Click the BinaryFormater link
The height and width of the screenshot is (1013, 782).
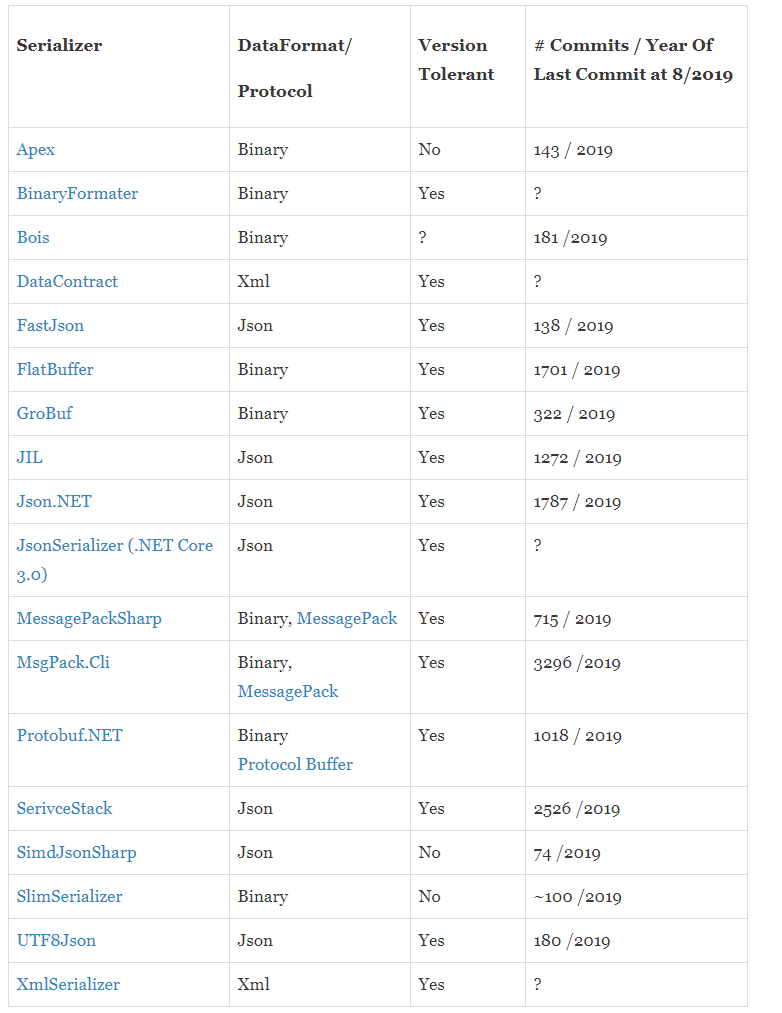tap(77, 194)
